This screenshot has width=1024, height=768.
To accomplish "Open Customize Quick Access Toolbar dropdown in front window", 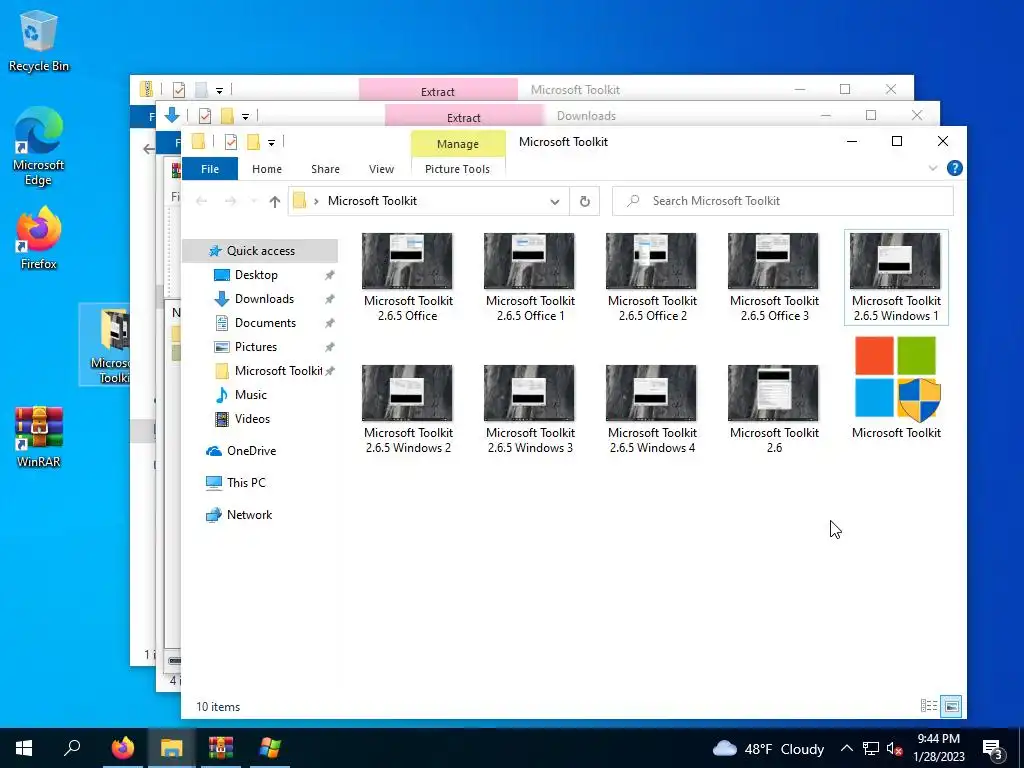I will 271,142.
